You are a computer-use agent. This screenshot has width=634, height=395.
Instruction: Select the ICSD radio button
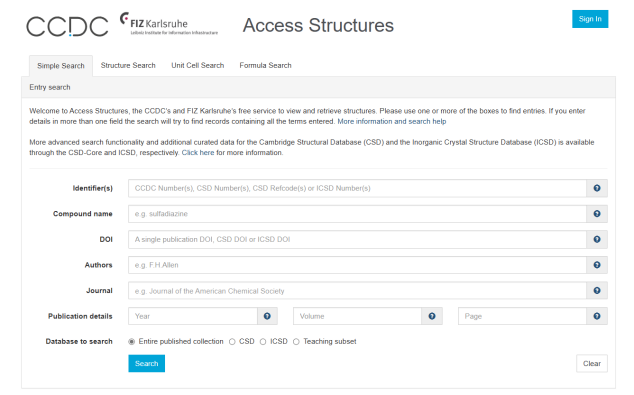tap(263, 342)
